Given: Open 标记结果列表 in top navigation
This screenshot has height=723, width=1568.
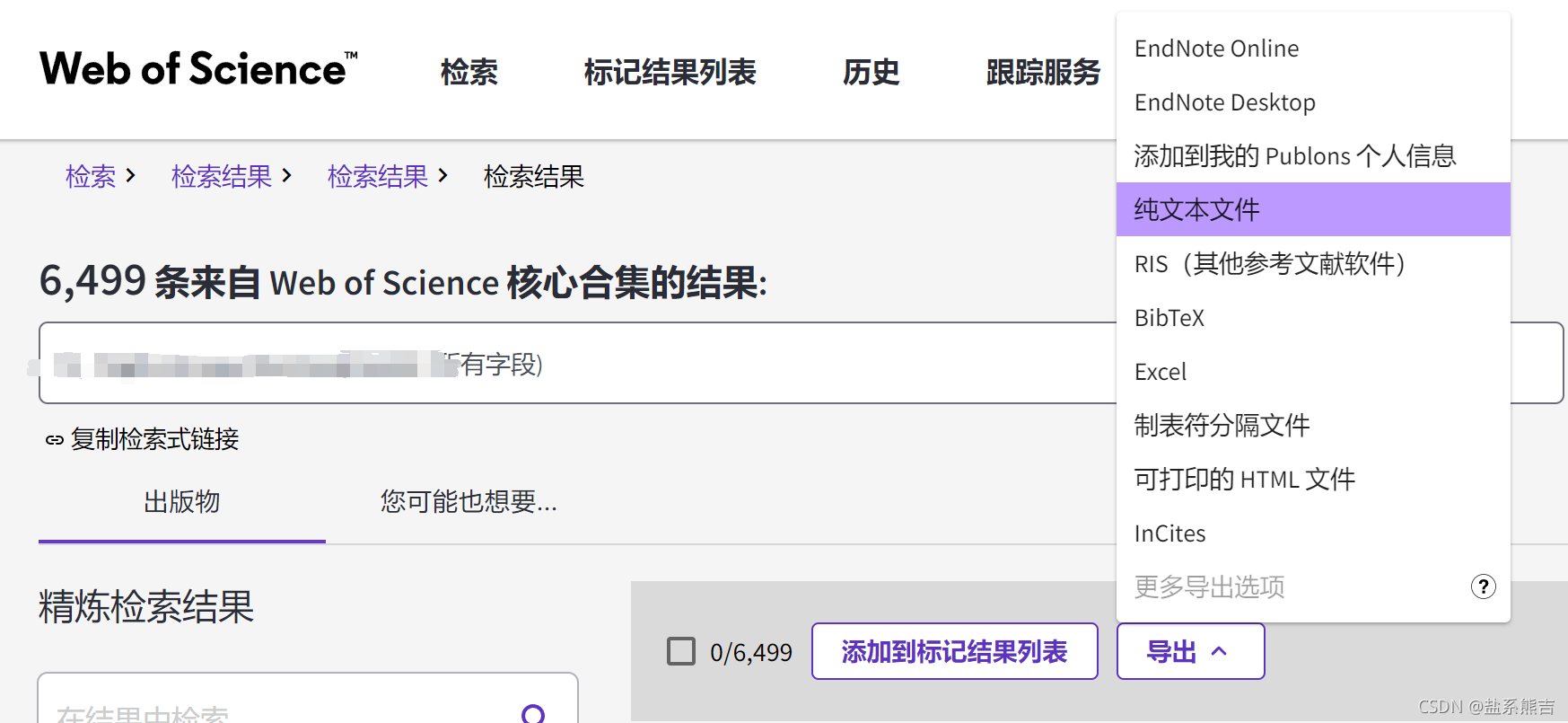Looking at the screenshot, I should tap(670, 72).
